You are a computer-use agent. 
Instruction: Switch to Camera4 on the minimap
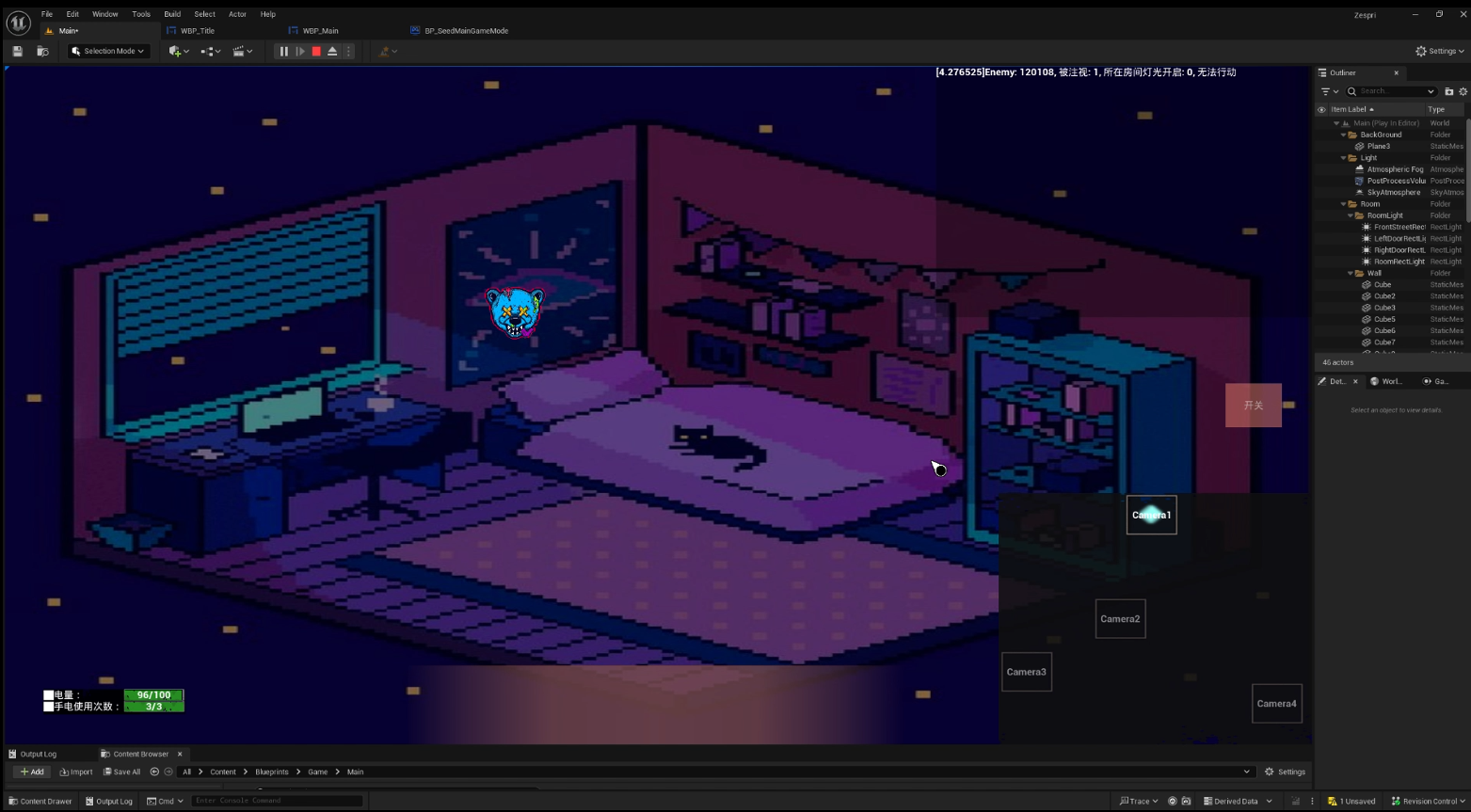coord(1276,704)
